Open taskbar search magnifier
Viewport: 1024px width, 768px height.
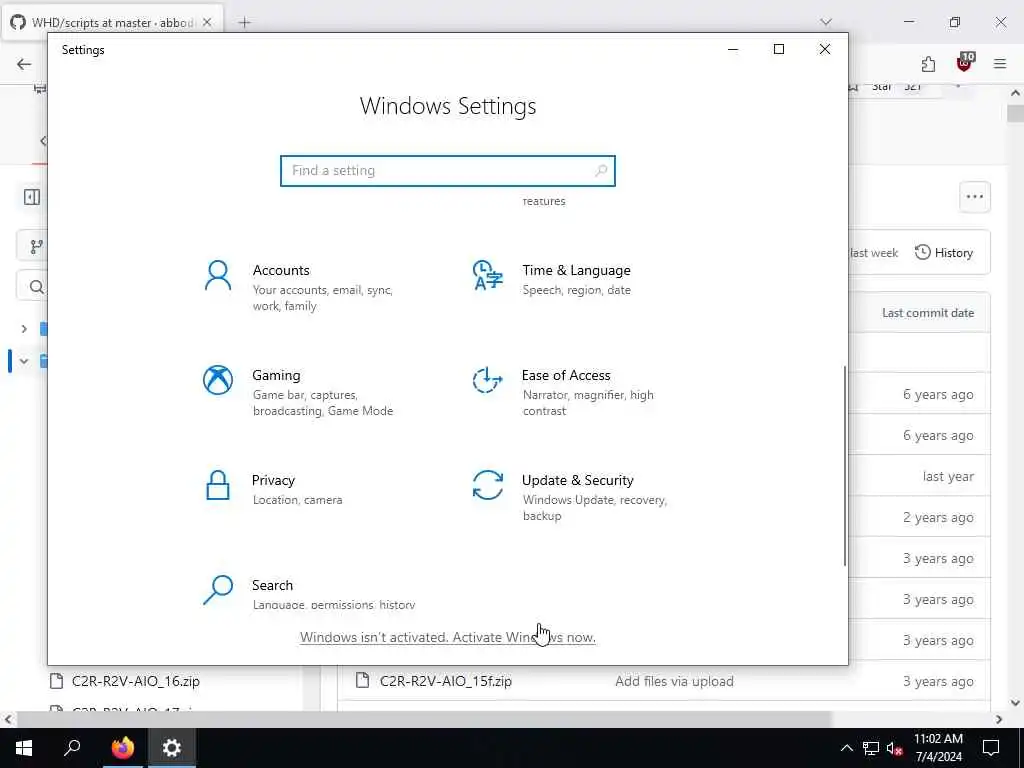[x=72, y=748]
